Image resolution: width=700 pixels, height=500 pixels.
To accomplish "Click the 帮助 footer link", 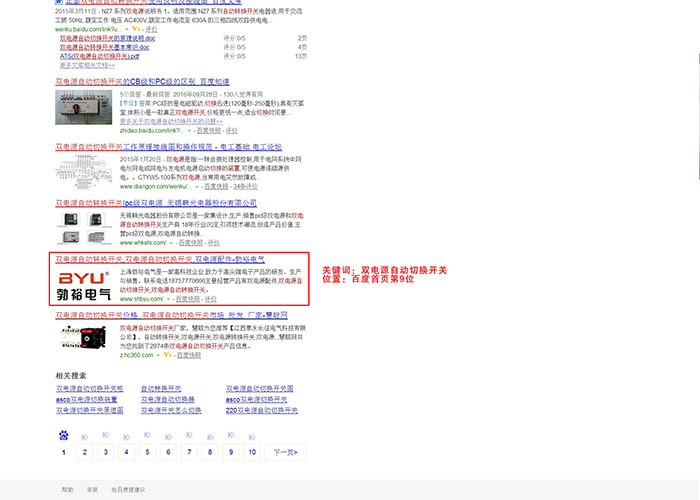I will [x=68, y=490].
